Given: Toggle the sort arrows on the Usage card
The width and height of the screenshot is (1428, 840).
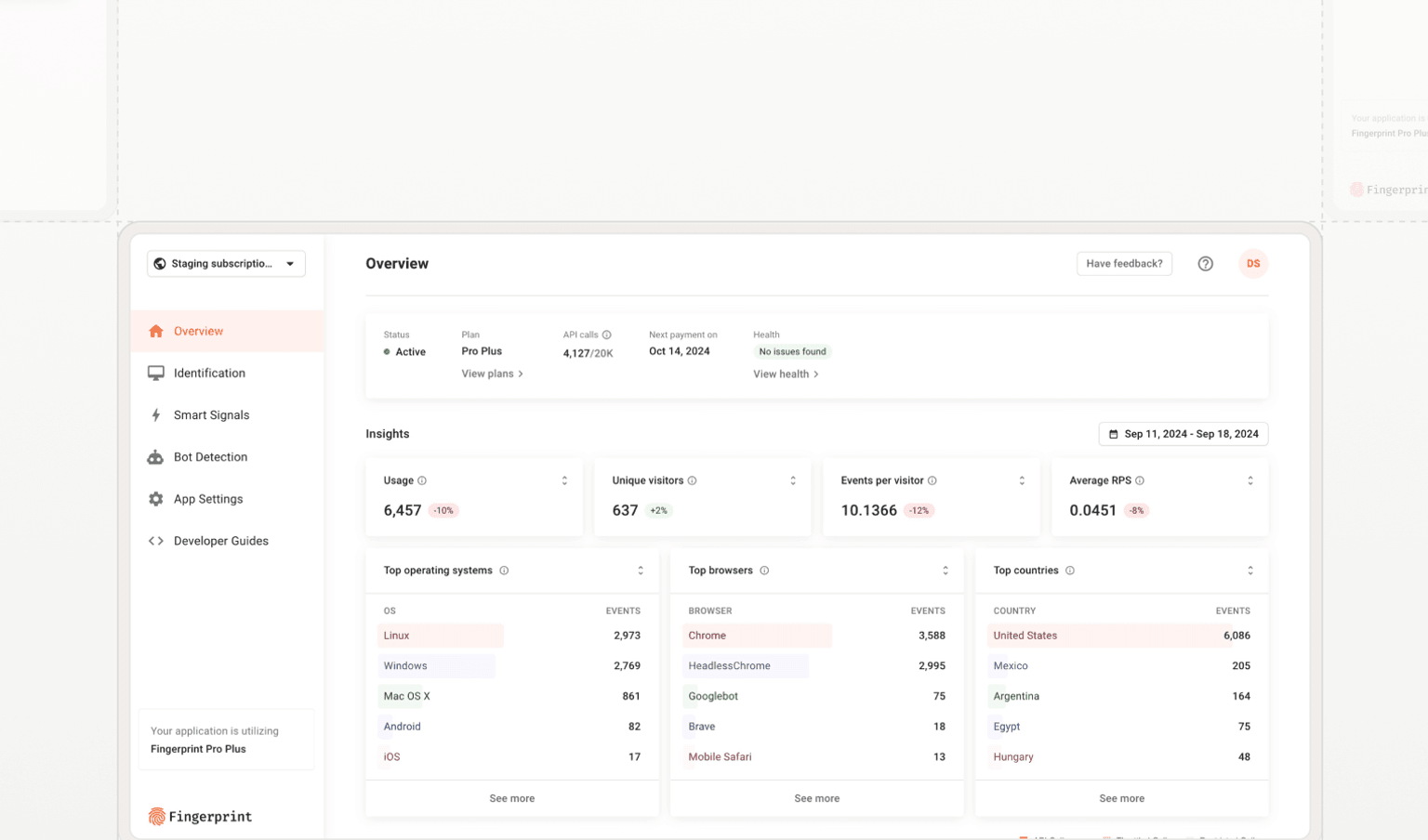Looking at the screenshot, I should tap(564, 479).
